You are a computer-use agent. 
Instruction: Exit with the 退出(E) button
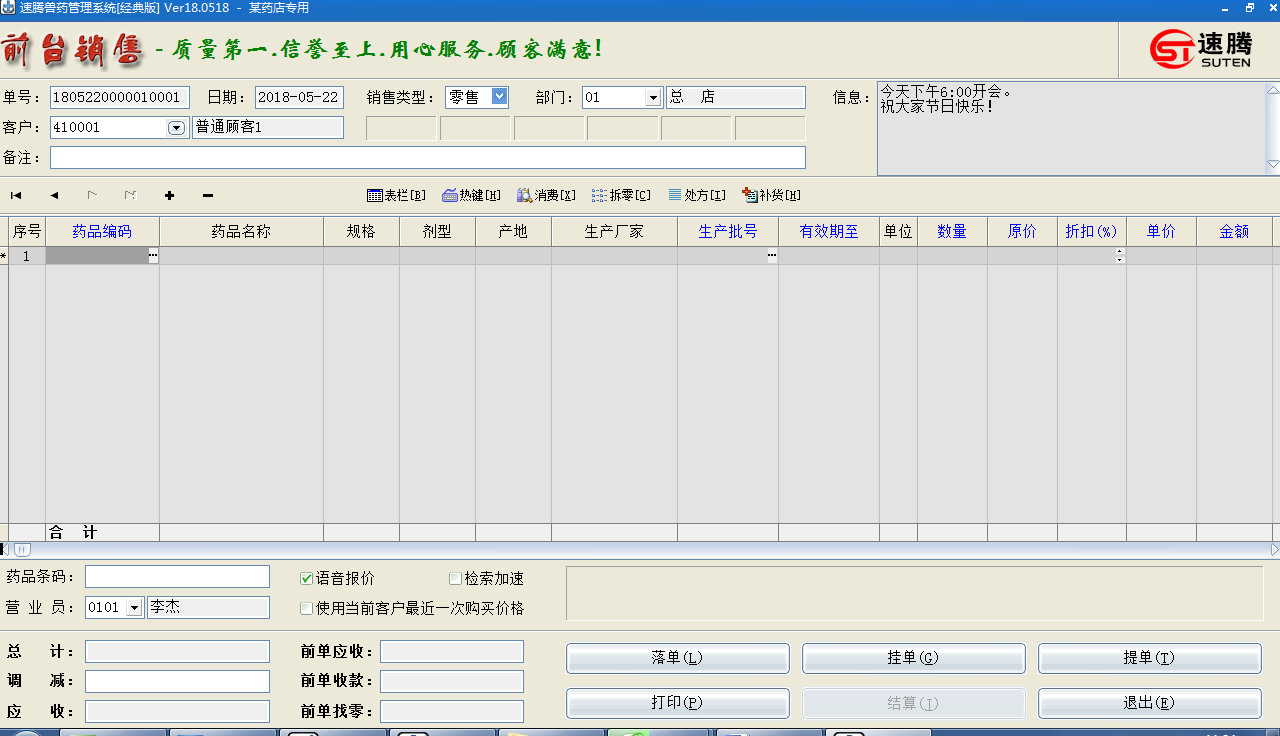1149,703
